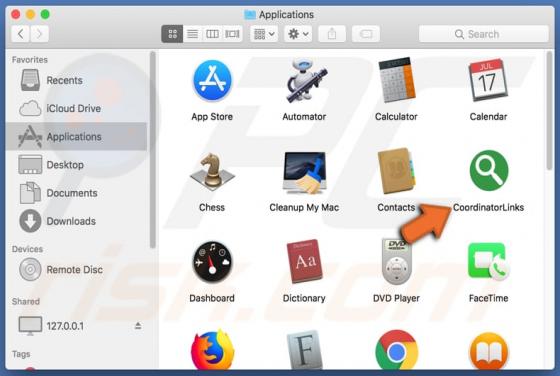Eject the 127.0.0.1 shared computer

point(138,326)
